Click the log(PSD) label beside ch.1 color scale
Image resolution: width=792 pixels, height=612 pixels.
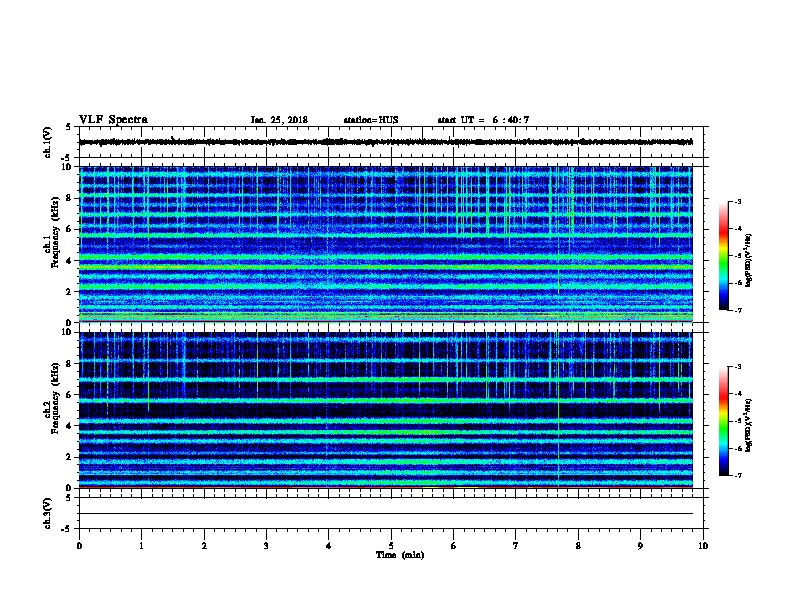(x=749, y=260)
